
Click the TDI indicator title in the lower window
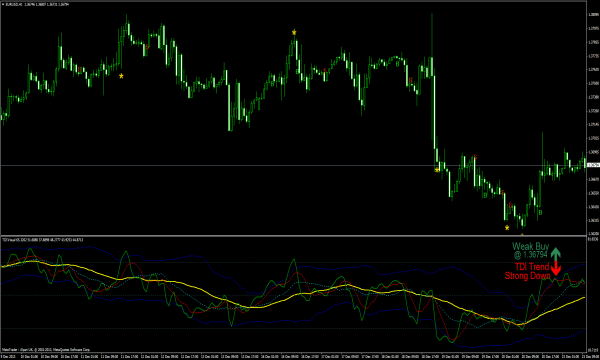(42, 240)
